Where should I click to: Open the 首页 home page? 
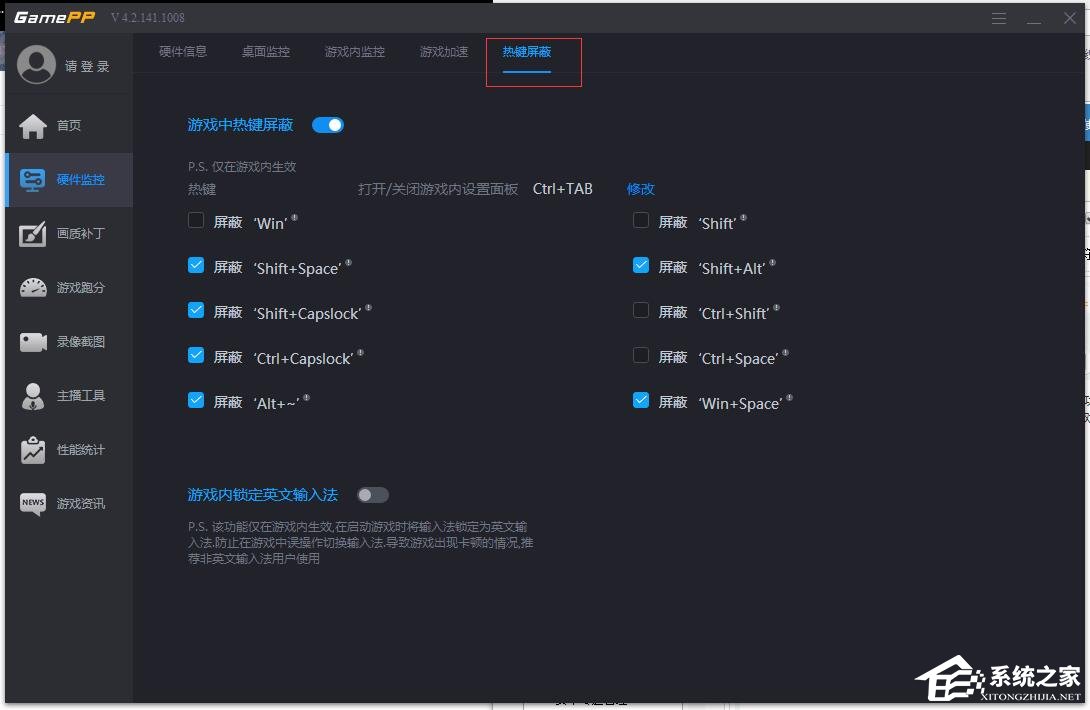coord(67,124)
